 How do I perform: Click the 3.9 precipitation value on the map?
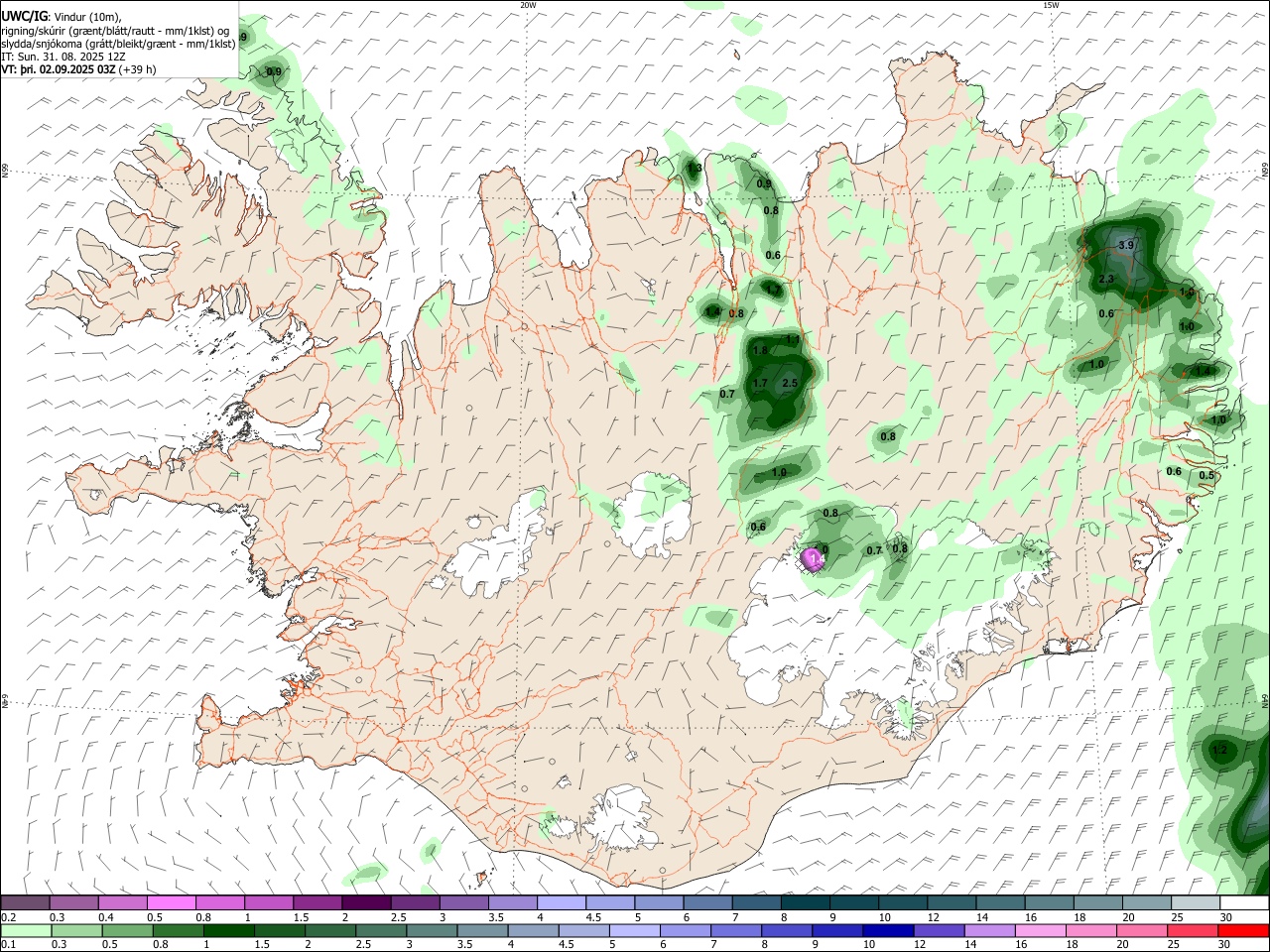click(x=1126, y=245)
